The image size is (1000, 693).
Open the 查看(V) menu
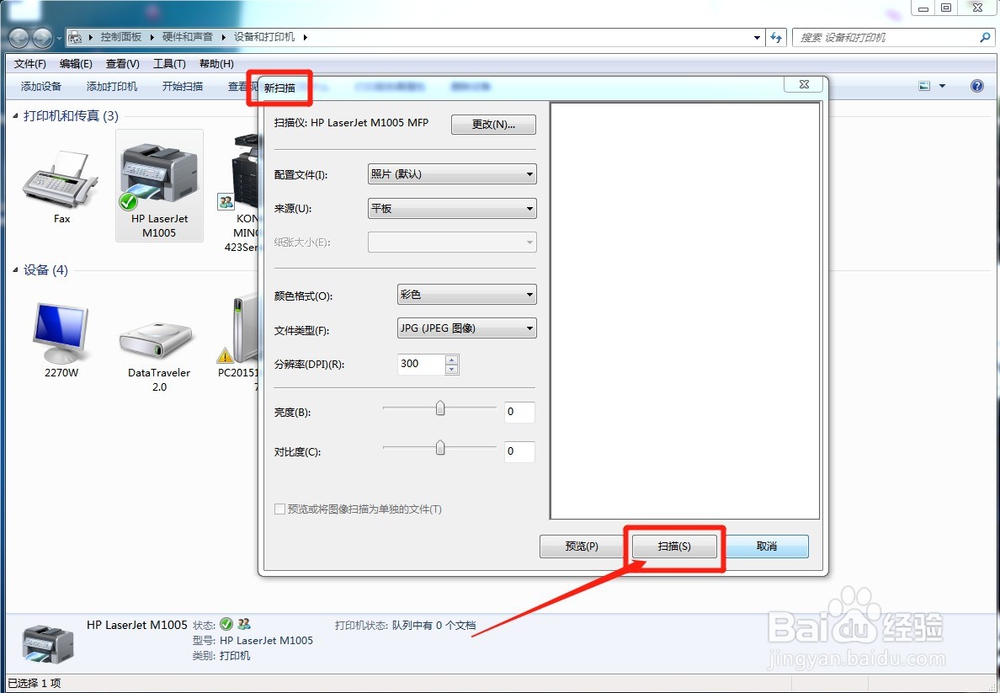point(122,64)
